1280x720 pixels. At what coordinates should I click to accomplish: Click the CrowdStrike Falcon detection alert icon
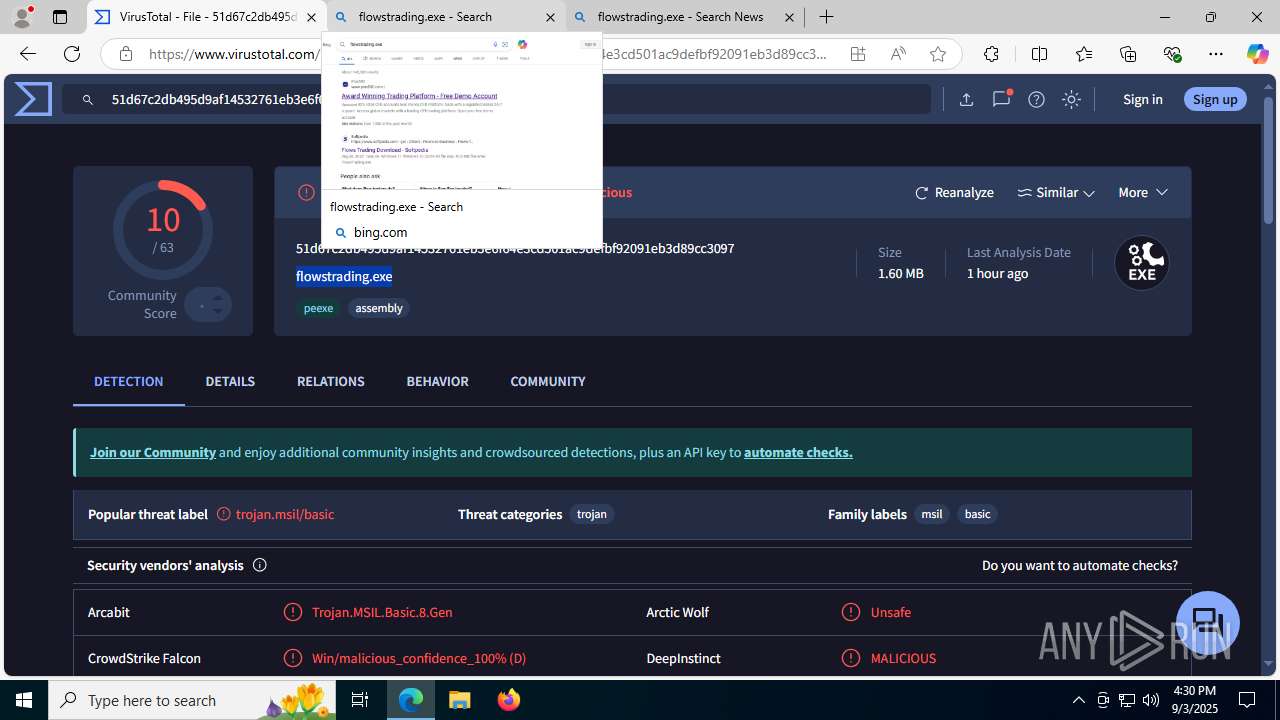tap(293, 658)
